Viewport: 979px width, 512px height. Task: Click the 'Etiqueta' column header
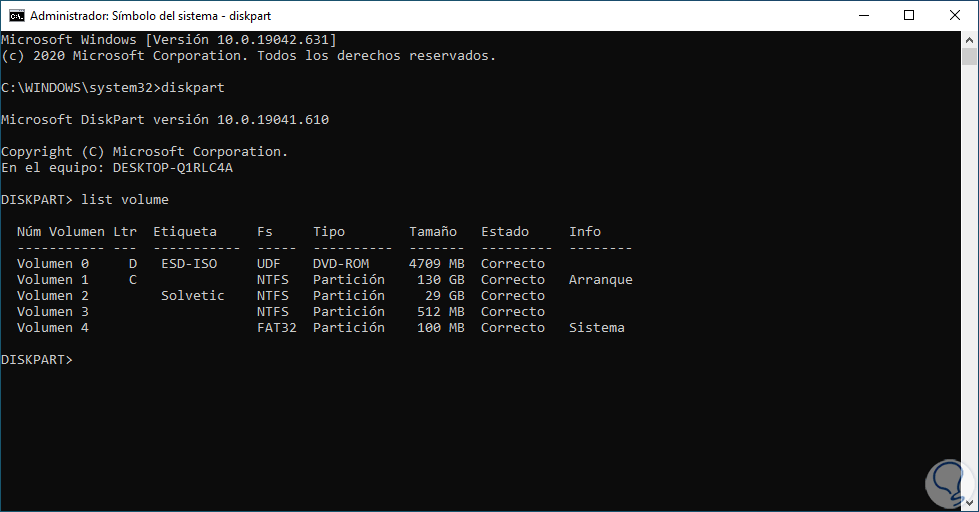tap(185, 232)
